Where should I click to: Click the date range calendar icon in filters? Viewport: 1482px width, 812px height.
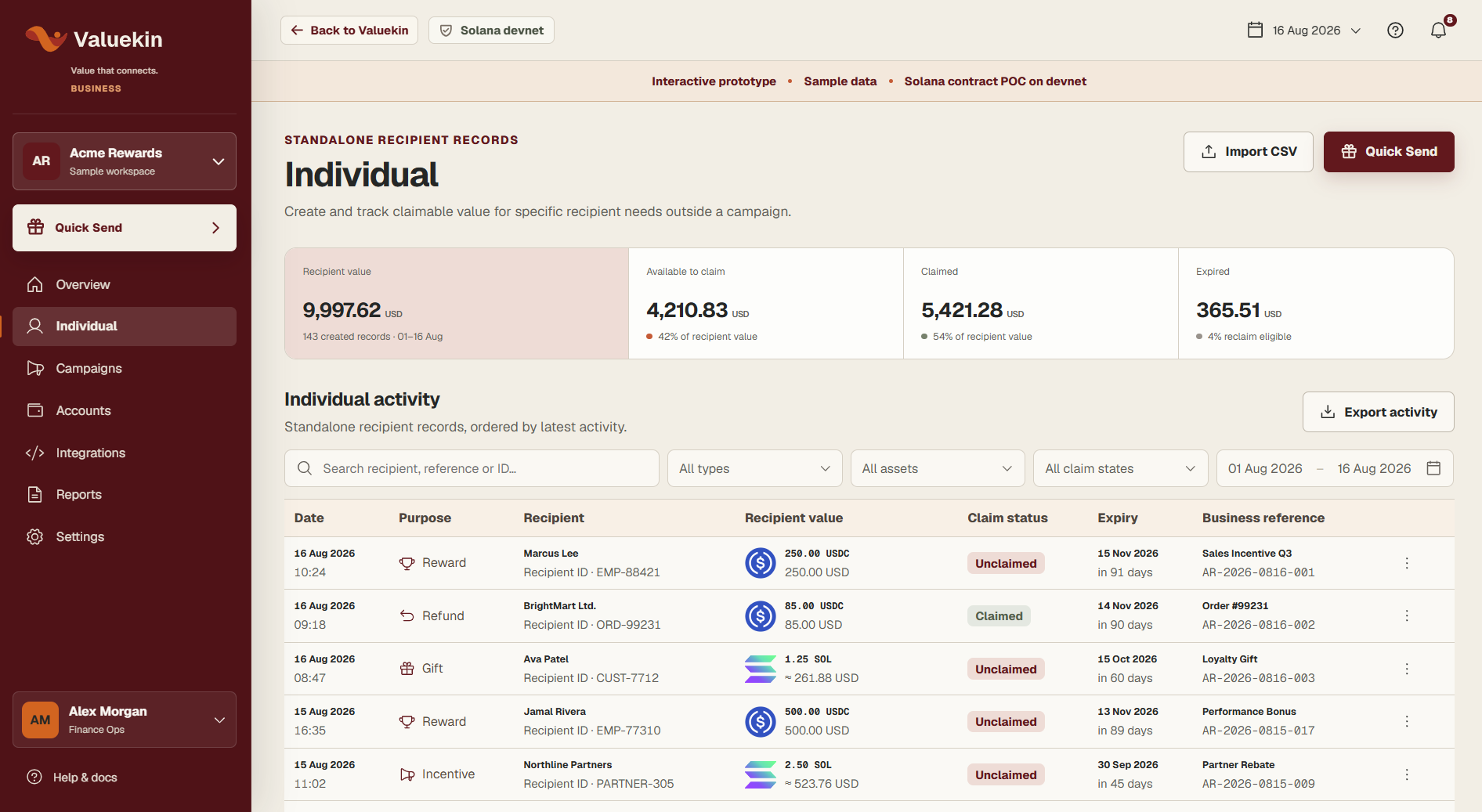[x=1433, y=468]
